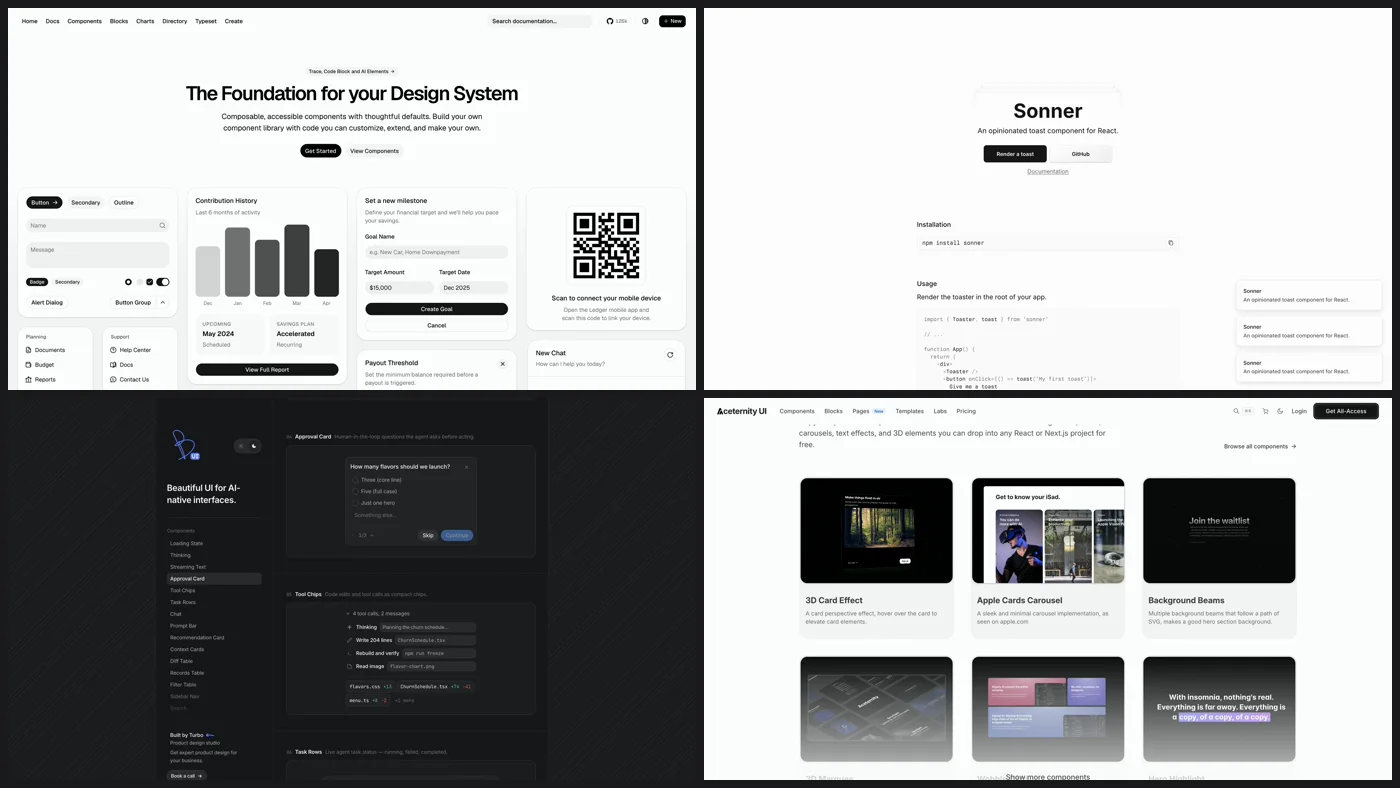This screenshot has width=1400, height=788.
Task: Click the QR code image
Action: tap(606, 246)
